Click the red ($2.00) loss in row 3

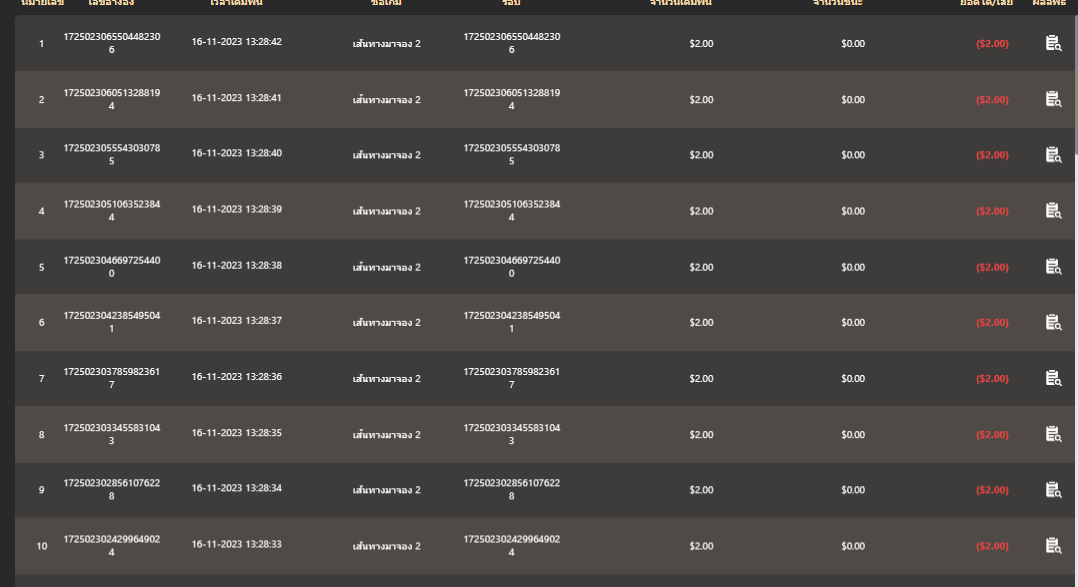pyautogui.click(x=991, y=155)
